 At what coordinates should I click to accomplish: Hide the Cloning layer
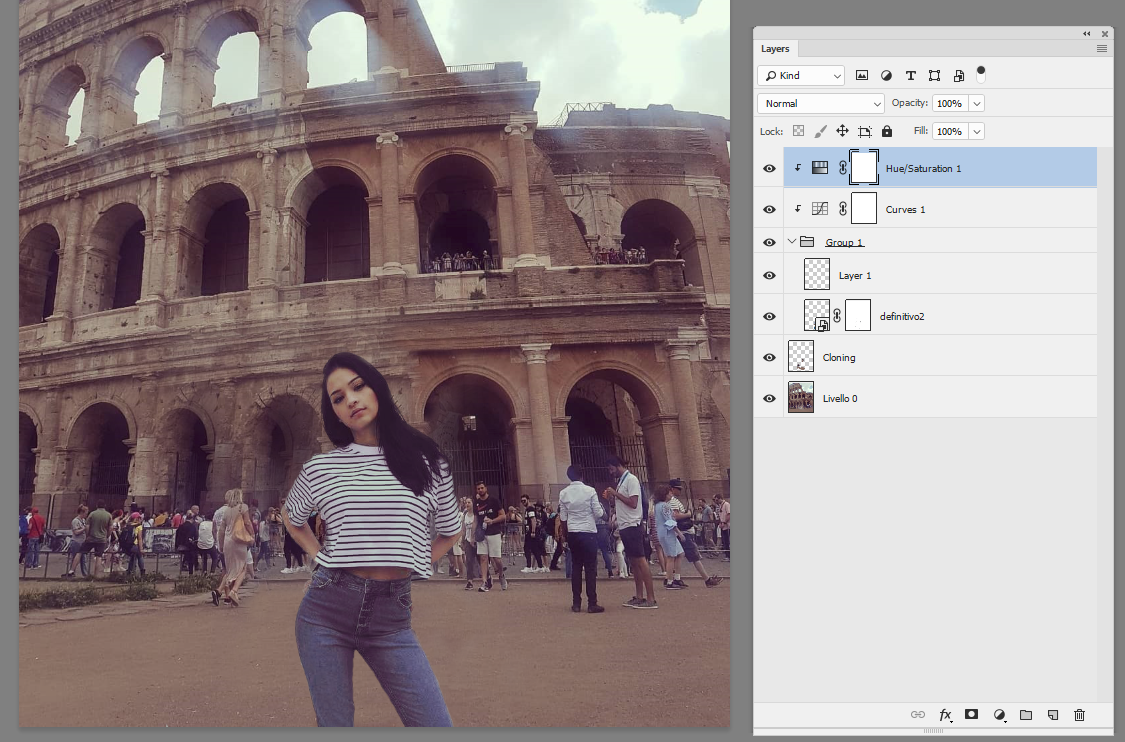tap(769, 357)
